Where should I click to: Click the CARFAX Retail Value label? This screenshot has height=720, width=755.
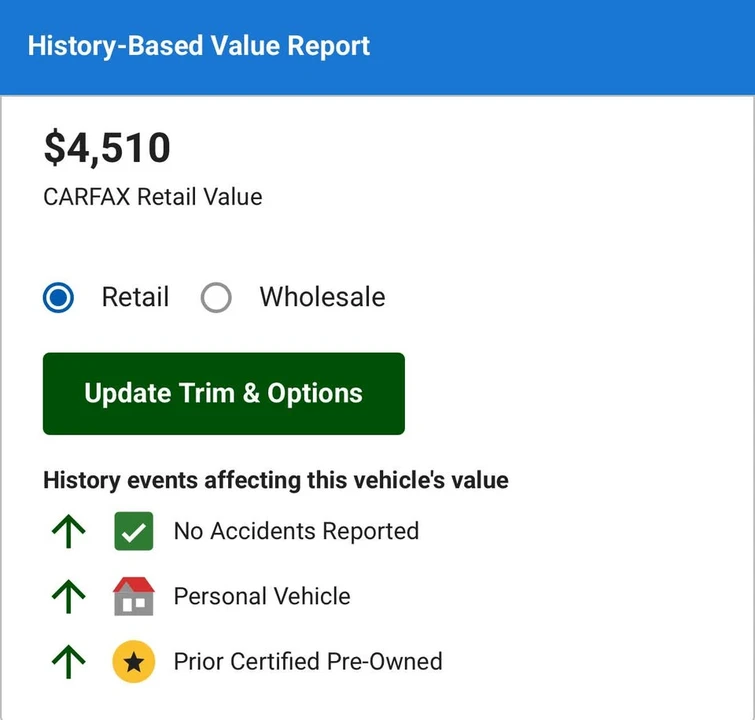[153, 197]
